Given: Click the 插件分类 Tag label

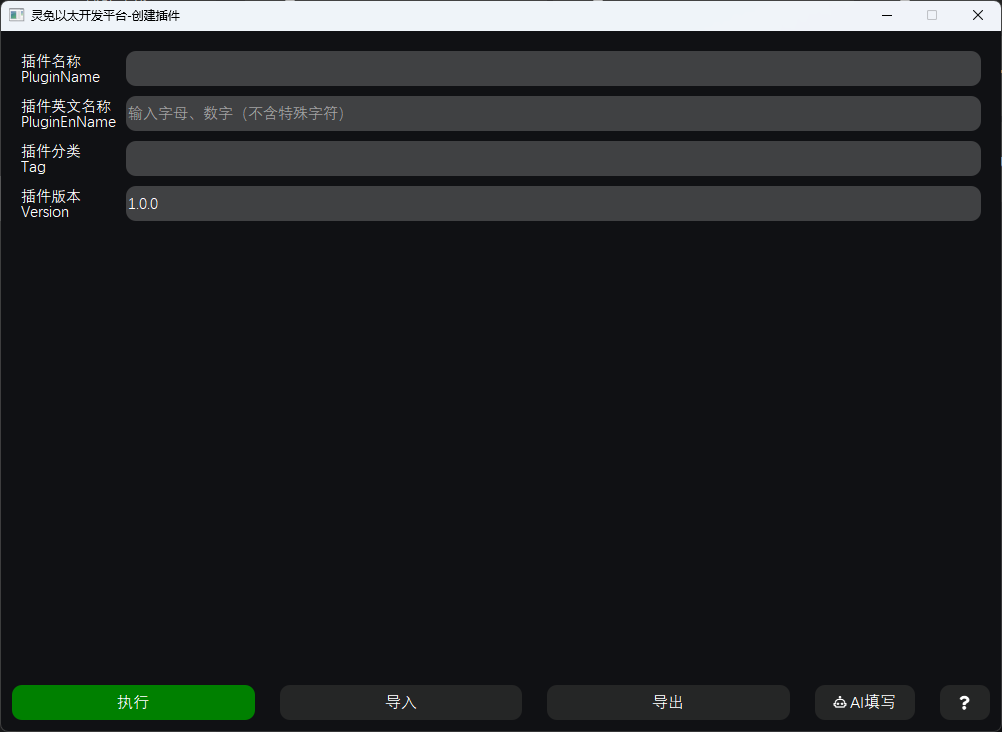Looking at the screenshot, I should pyautogui.click(x=51, y=159).
